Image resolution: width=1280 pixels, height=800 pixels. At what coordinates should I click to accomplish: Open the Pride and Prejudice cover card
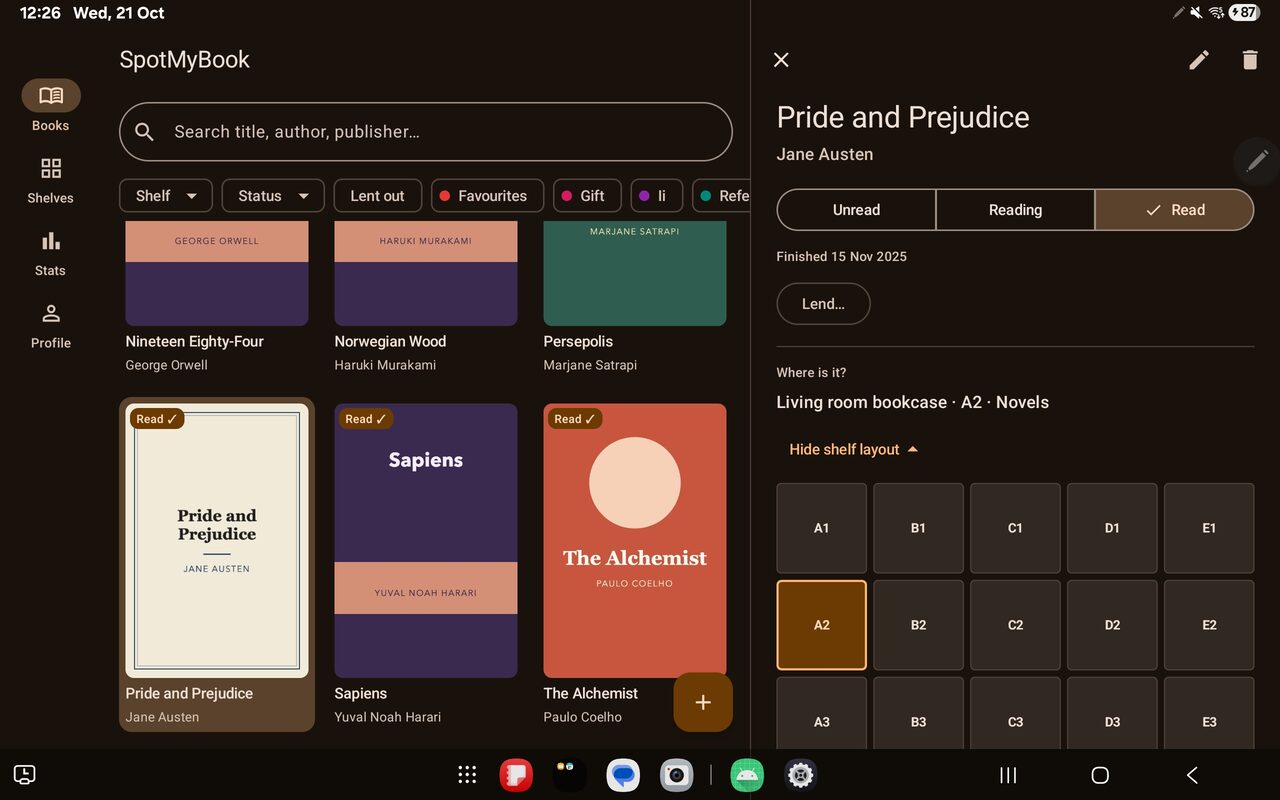(x=217, y=541)
